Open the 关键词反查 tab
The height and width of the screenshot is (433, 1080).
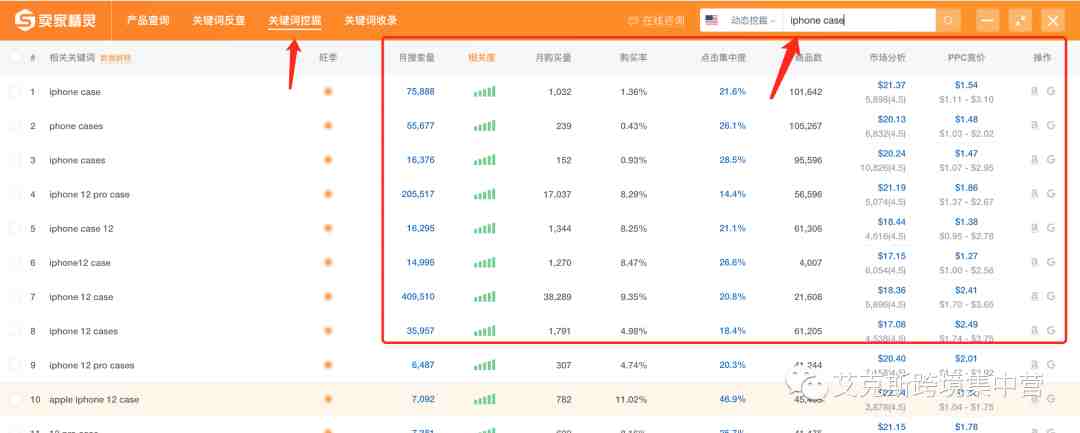(218, 21)
